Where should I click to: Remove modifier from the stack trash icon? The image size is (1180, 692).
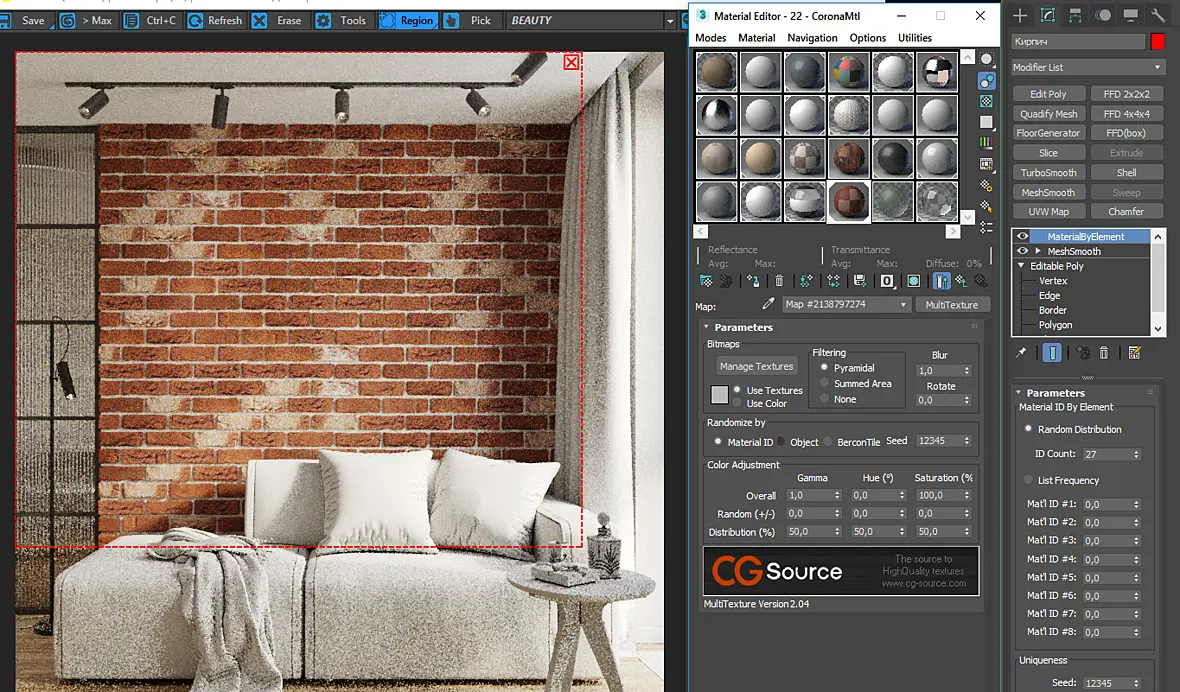coord(1104,352)
